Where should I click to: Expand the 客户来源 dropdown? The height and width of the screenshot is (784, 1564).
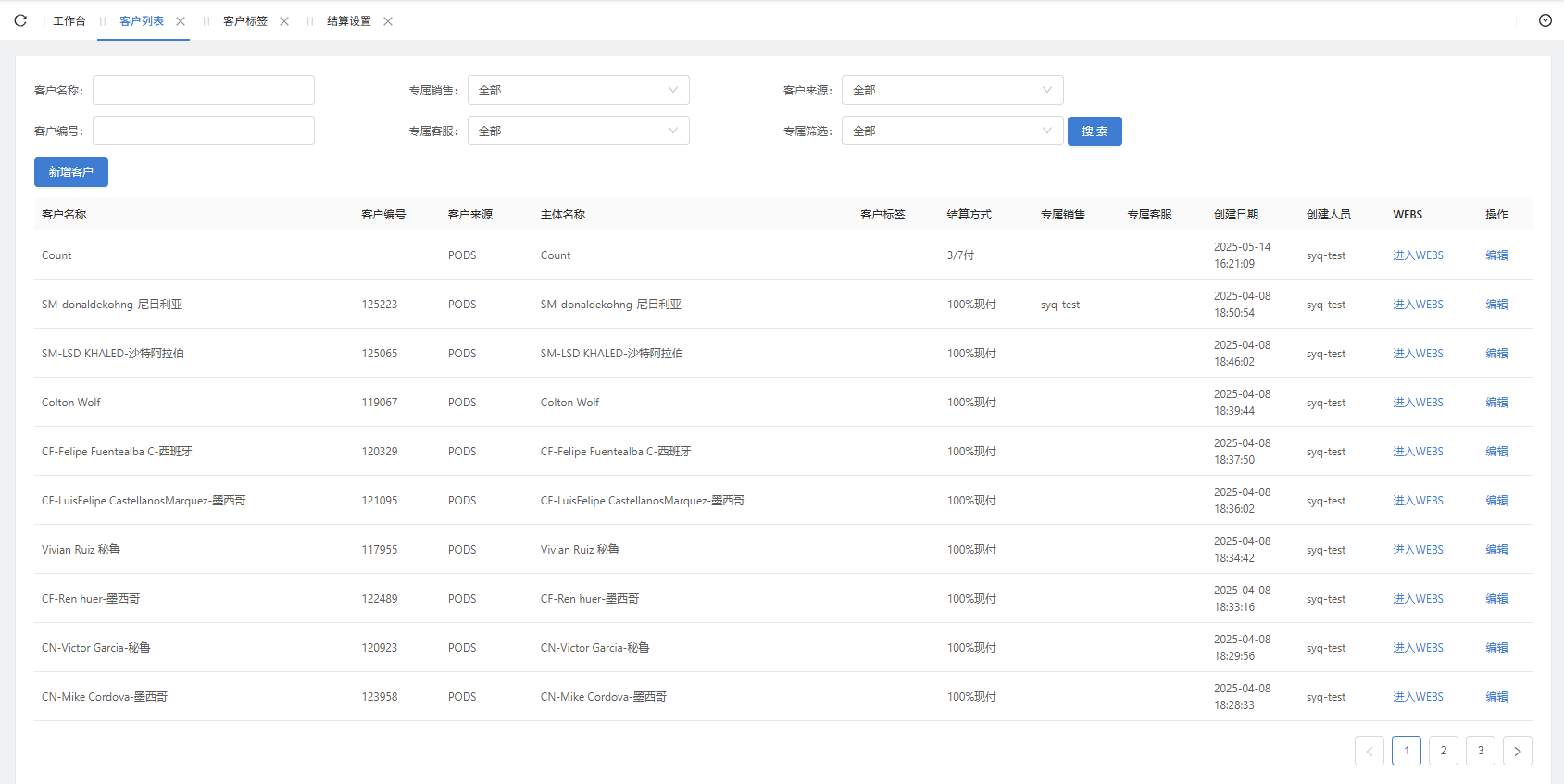pyautogui.click(x=953, y=90)
